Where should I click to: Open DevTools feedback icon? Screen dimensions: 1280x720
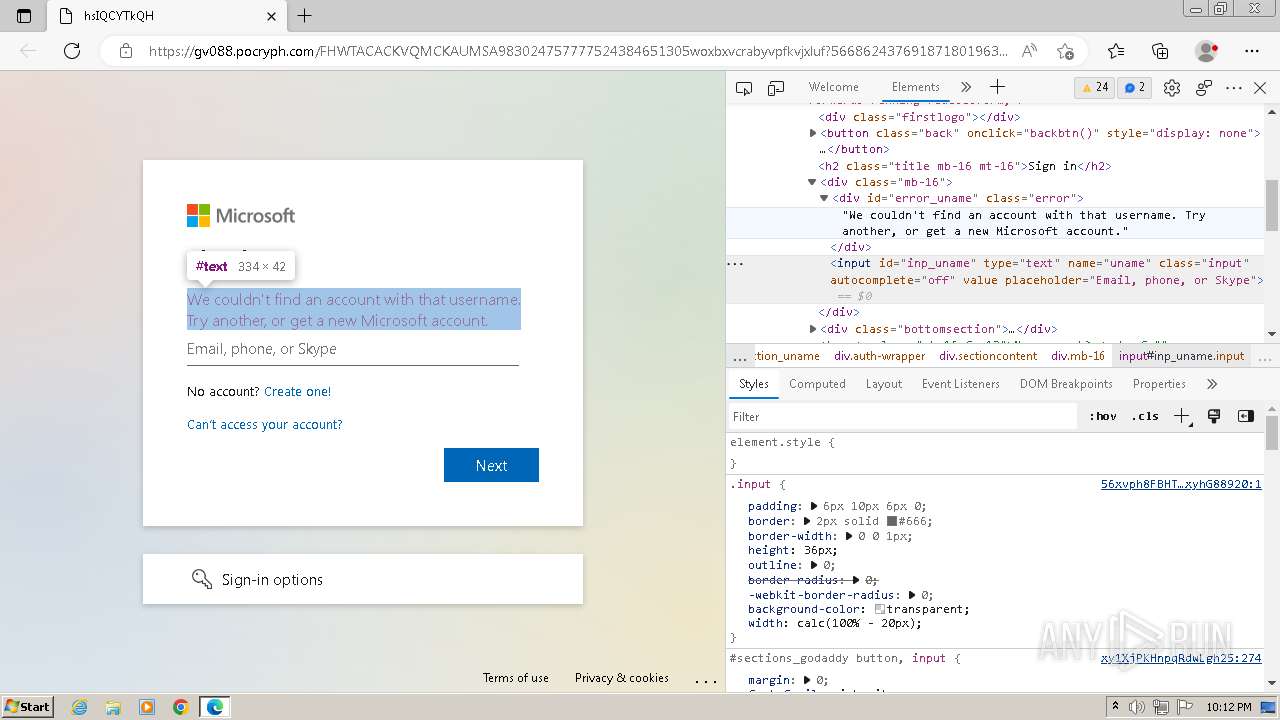tap(1204, 88)
